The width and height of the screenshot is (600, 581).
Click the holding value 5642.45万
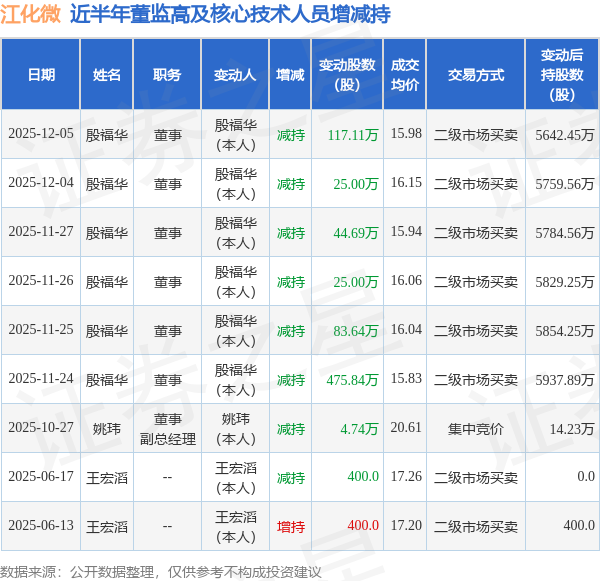(x=565, y=135)
